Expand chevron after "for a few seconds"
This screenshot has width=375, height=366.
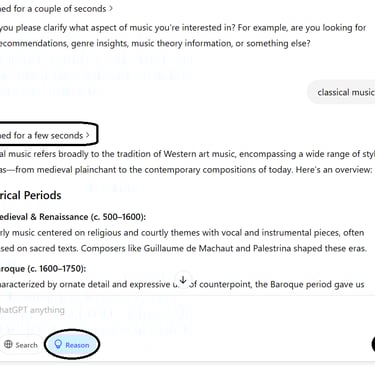pyautogui.click(x=87, y=135)
